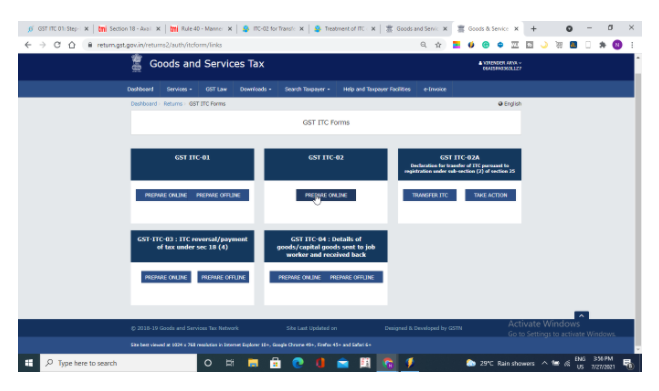Click the browser back arrow
The height and width of the screenshot is (391, 659).
[28, 45]
